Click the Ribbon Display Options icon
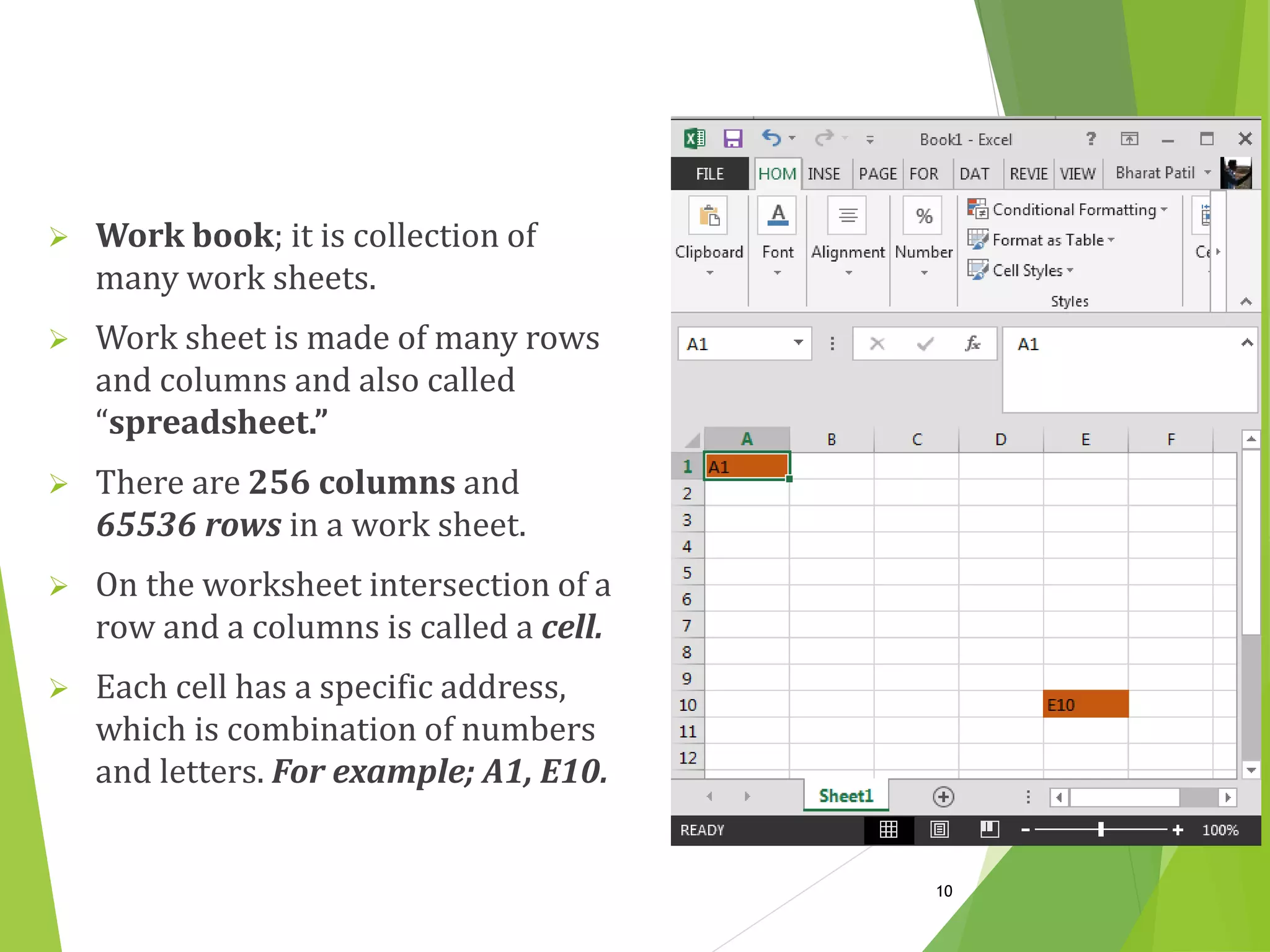 coord(1129,139)
